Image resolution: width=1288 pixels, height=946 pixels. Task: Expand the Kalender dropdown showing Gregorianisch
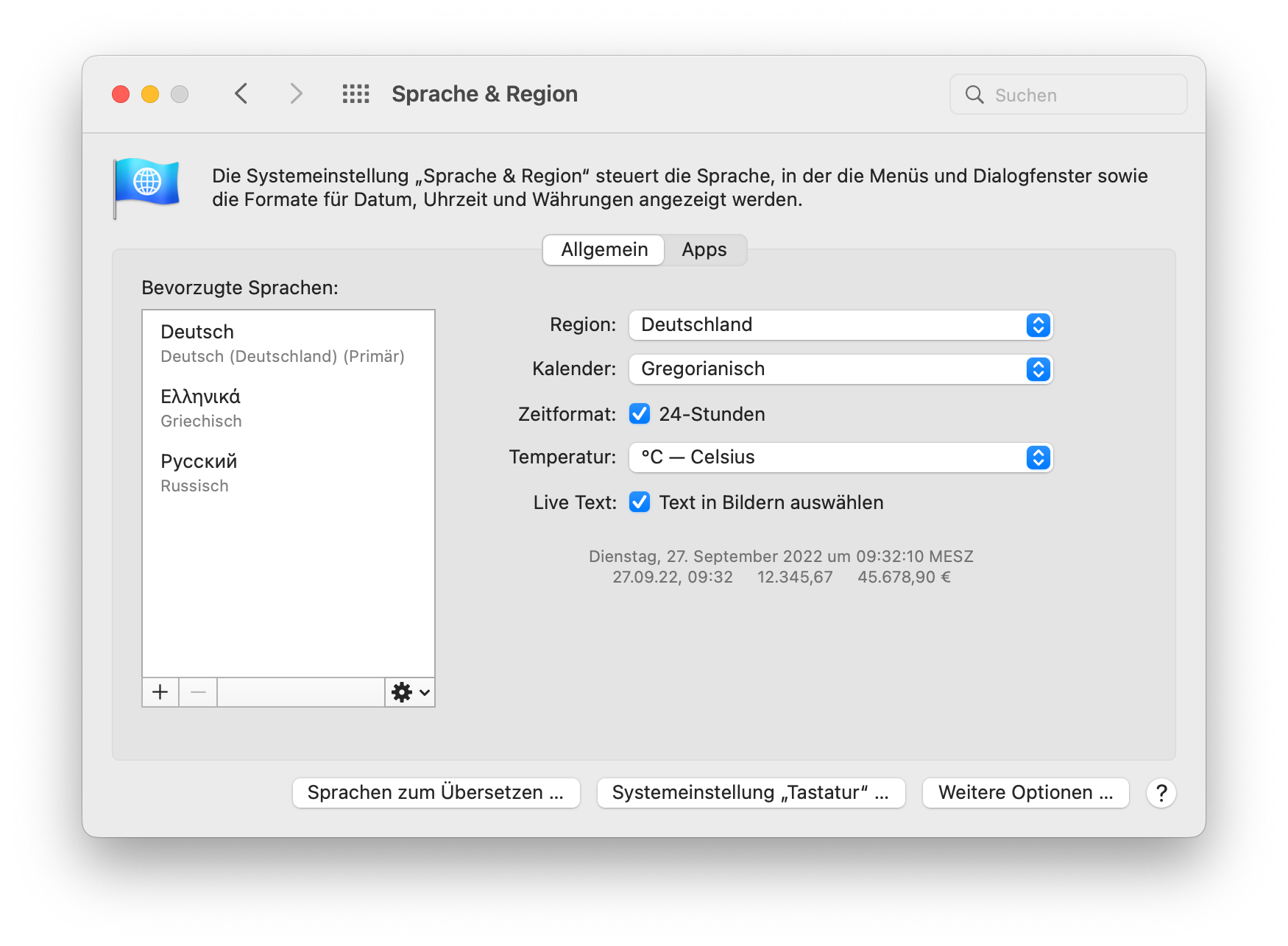click(841, 369)
